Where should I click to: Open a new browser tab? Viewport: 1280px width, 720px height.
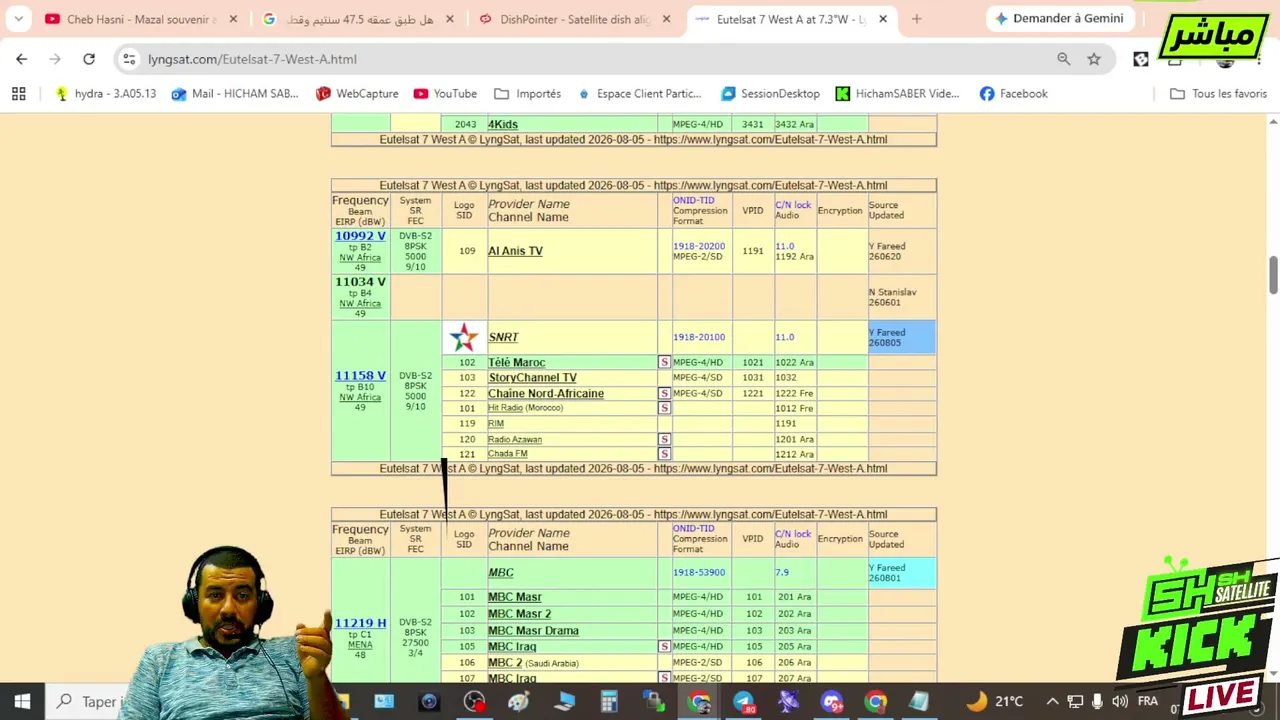pos(916,18)
